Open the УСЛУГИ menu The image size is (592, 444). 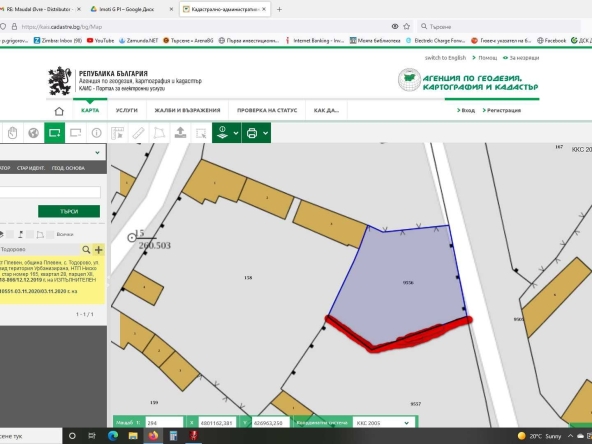[x=126, y=110]
